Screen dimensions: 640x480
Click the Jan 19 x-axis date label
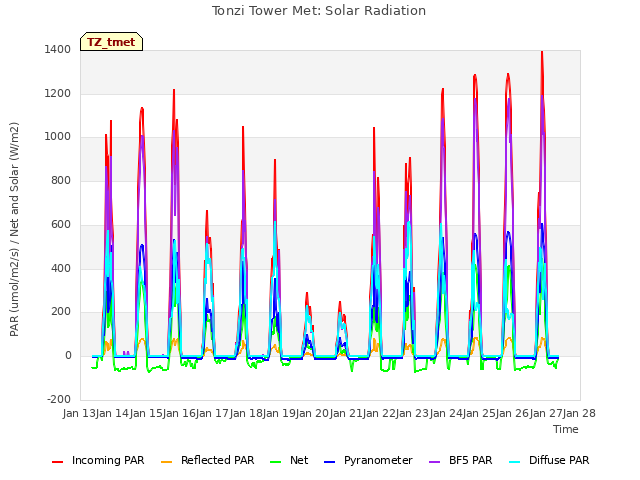tap(279, 413)
